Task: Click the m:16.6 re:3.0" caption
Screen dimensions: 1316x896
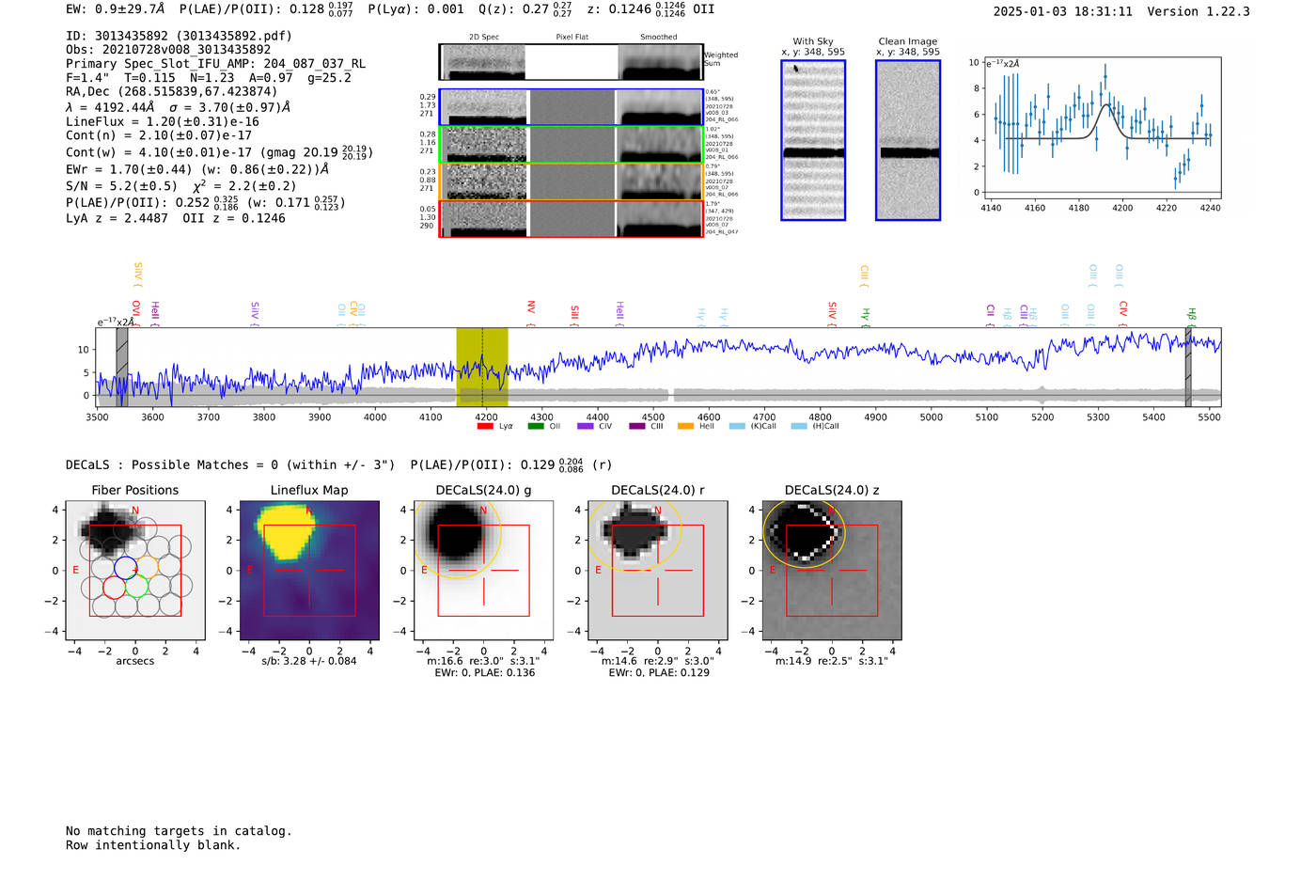Action: coord(483,661)
